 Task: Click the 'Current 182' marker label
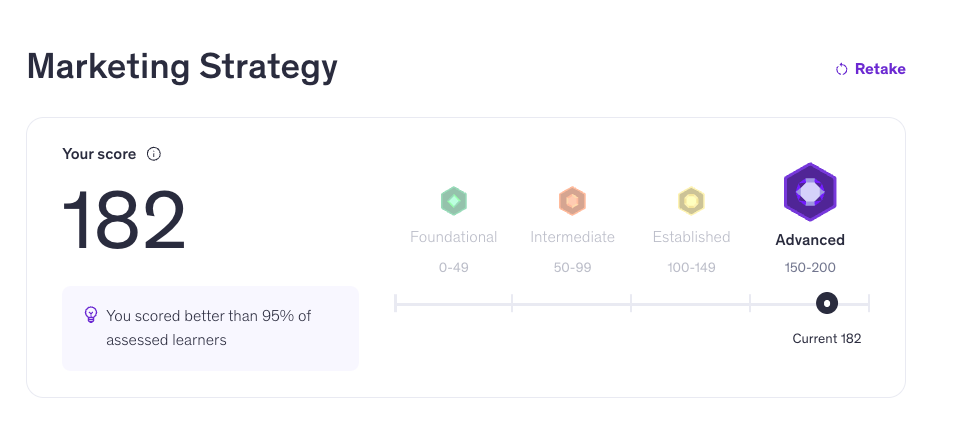827,339
